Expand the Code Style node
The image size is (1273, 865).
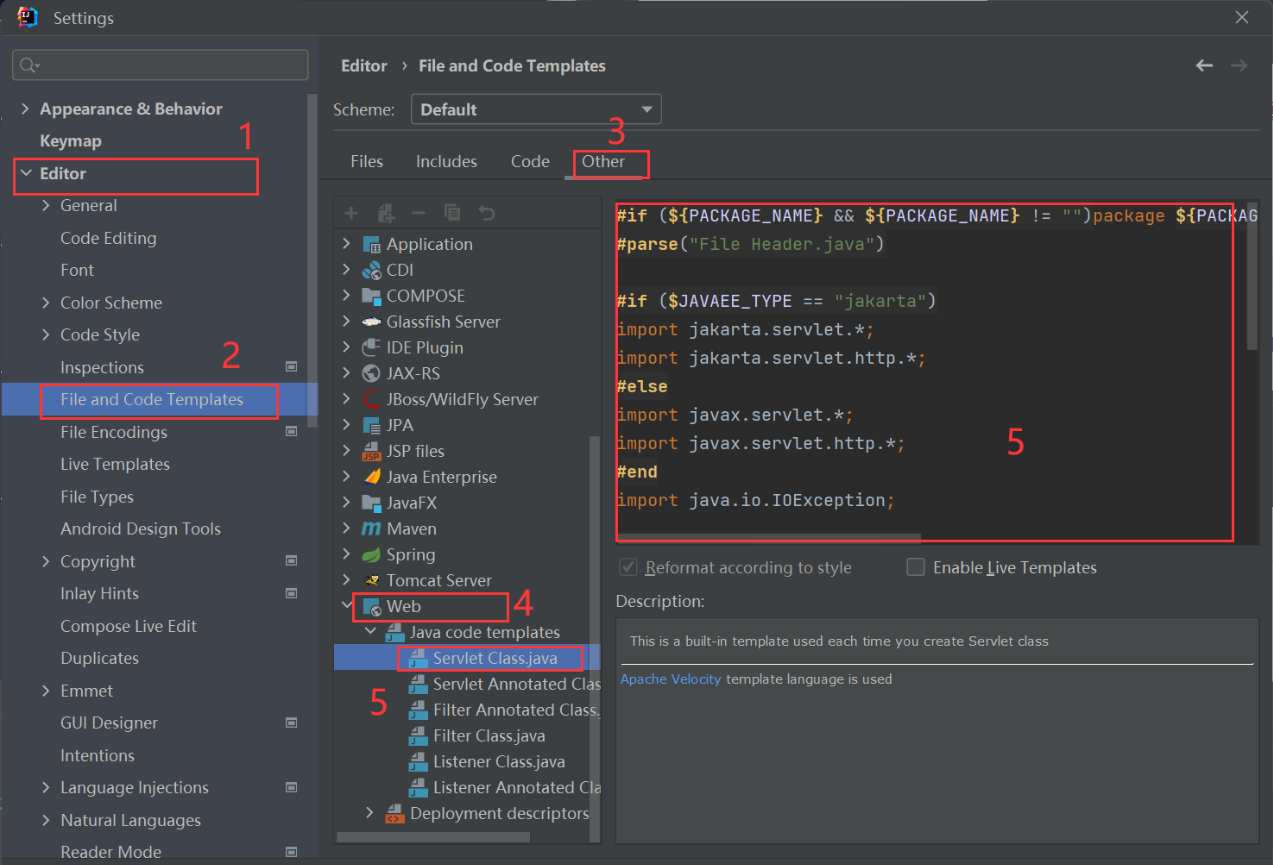click(46, 334)
